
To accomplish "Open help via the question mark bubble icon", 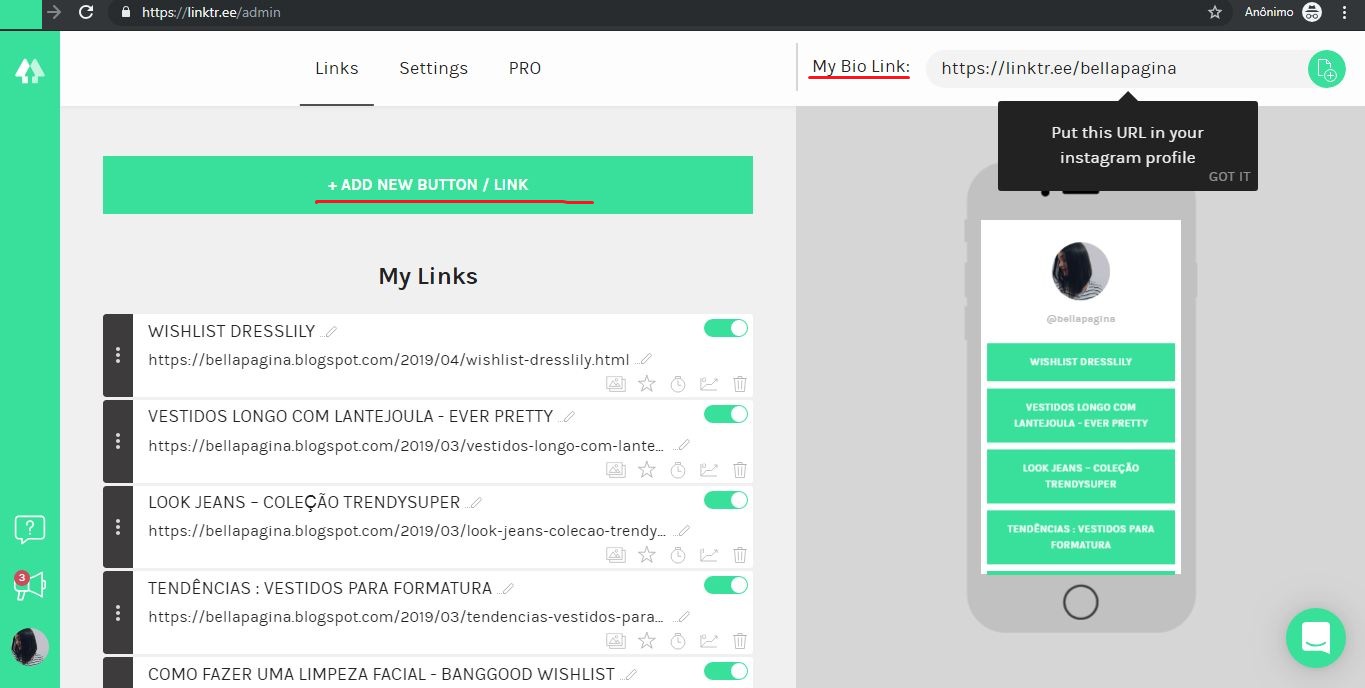I will 29,557.
